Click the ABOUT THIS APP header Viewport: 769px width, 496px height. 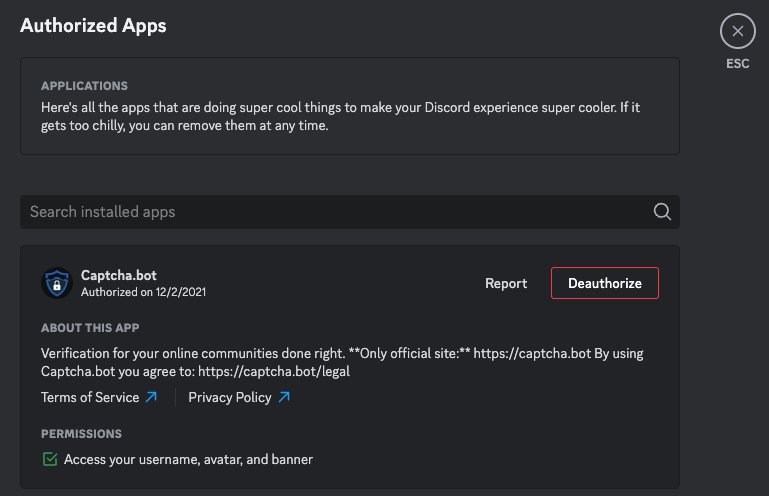tap(90, 328)
